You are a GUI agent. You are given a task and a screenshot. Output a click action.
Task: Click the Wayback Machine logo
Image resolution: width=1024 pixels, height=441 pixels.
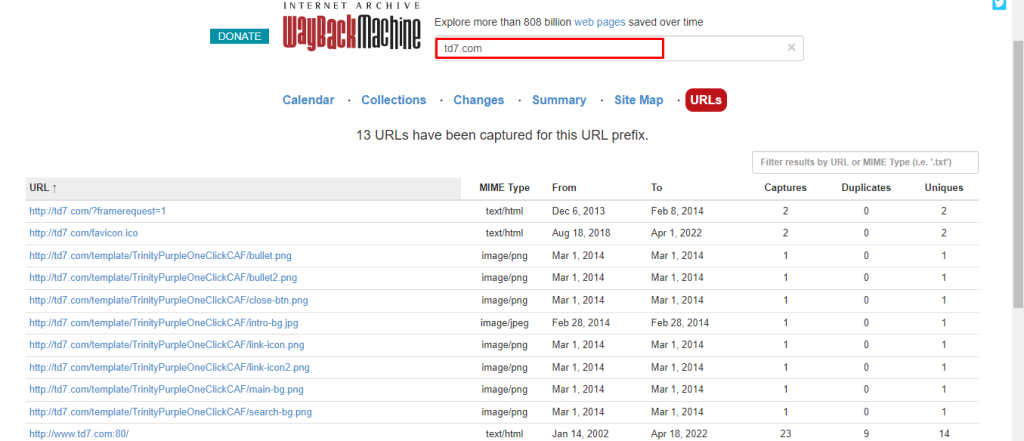(x=352, y=25)
